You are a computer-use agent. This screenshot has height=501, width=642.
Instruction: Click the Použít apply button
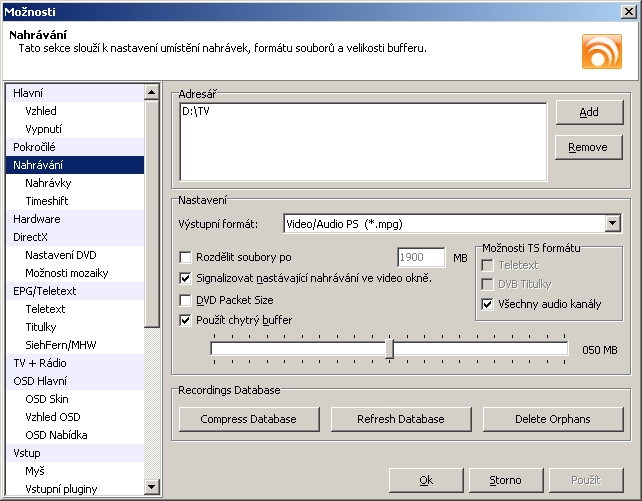(586, 480)
